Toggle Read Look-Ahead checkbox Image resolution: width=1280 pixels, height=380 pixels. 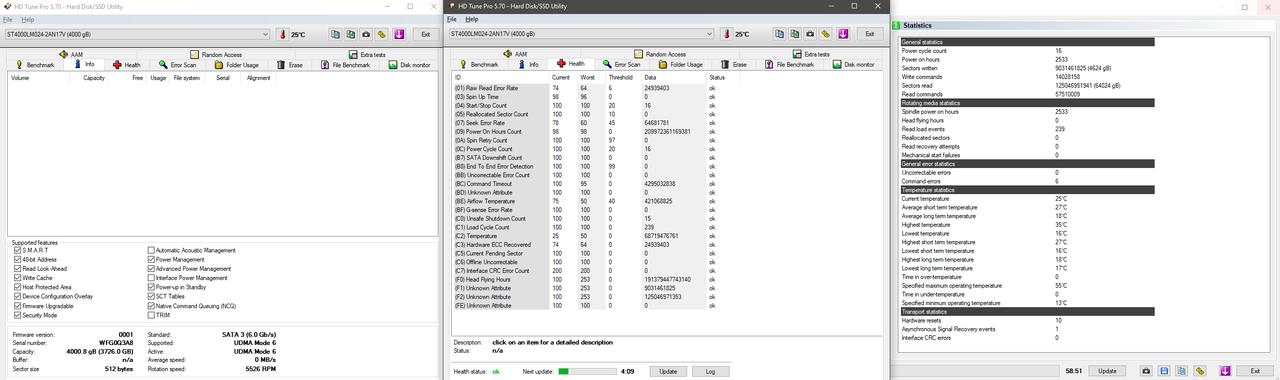(x=17, y=268)
